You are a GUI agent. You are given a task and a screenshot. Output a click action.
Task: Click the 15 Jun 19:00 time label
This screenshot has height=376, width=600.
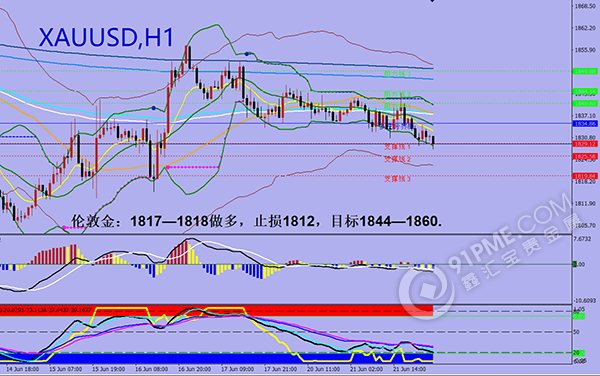coord(108,369)
